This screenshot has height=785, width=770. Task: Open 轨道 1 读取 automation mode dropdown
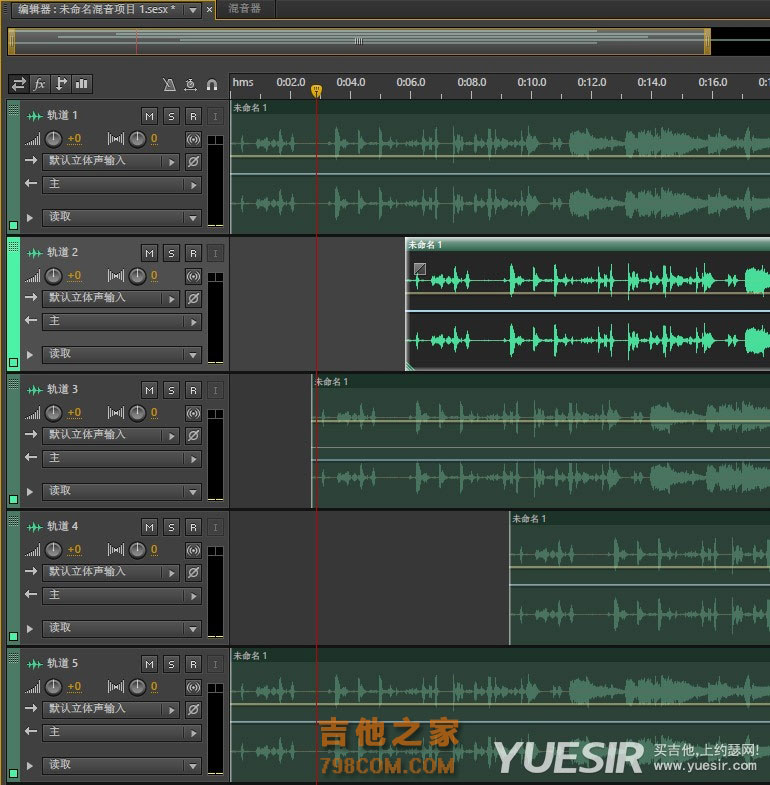pyautogui.click(x=122, y=217)
